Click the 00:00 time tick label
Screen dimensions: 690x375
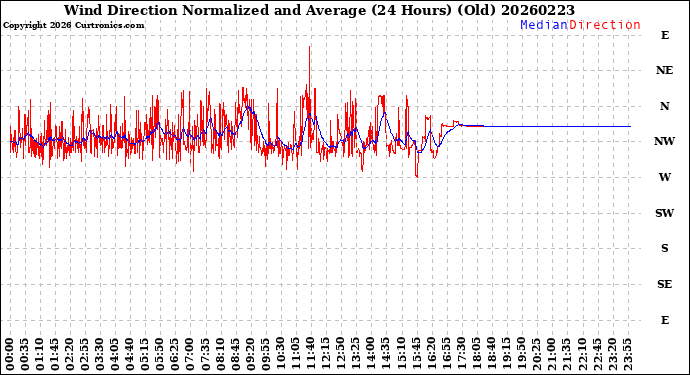(x=10, y=355)
